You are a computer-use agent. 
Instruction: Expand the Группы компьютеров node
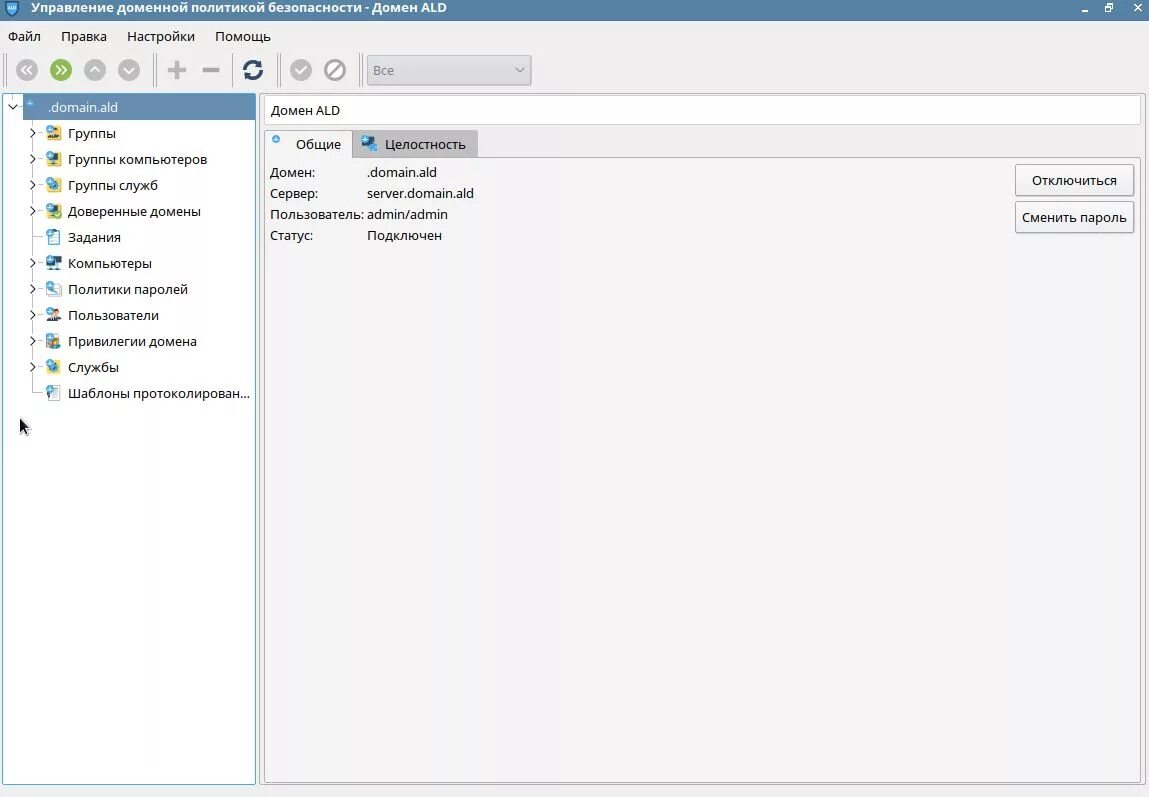pos(32,159)
